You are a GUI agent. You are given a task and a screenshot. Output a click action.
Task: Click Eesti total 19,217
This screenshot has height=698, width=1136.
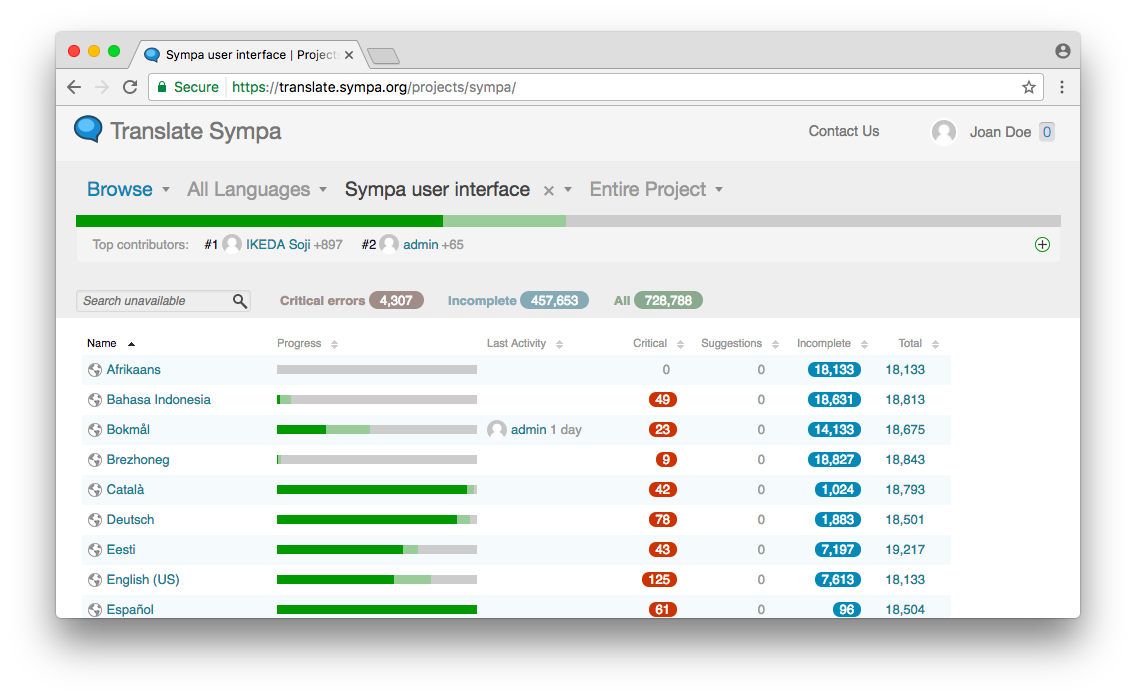pyautogui.click(x=905, y=549)
